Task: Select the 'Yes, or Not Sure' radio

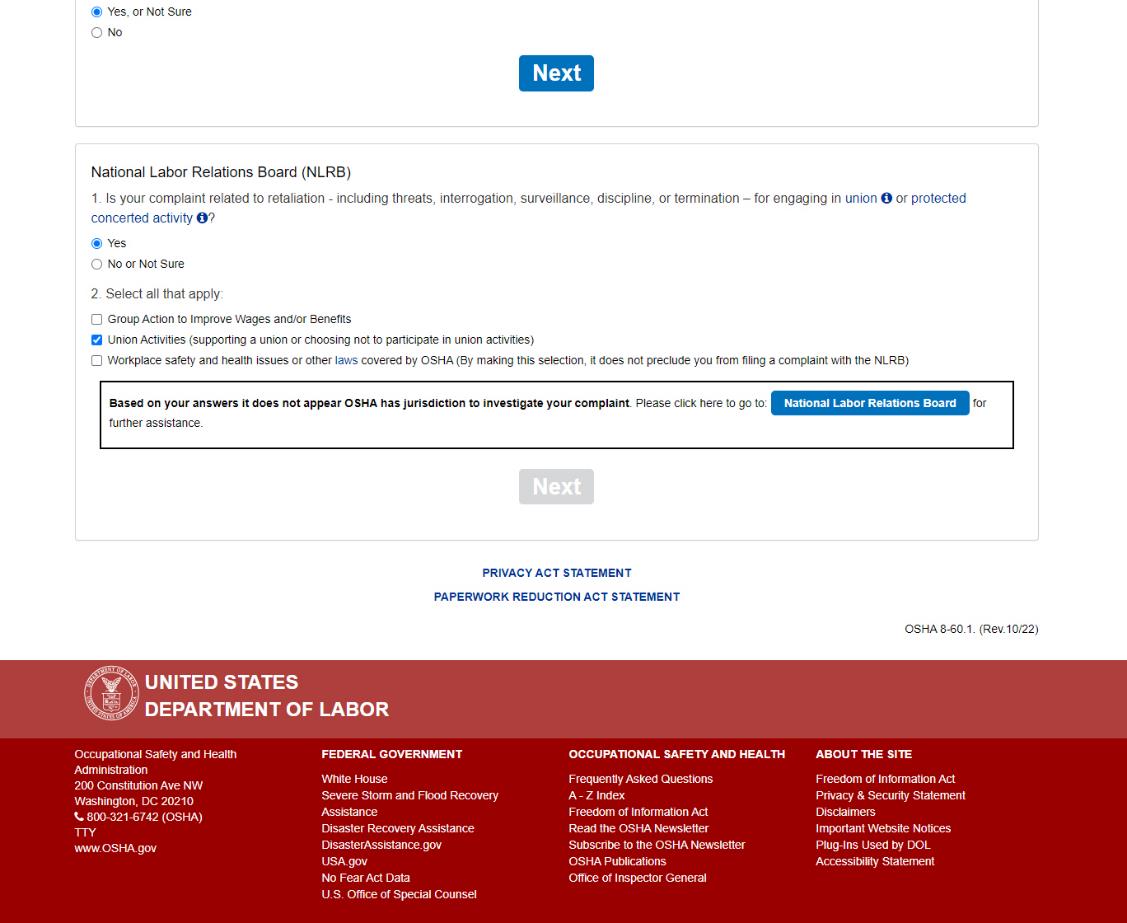Action: (x=96, y=12)
